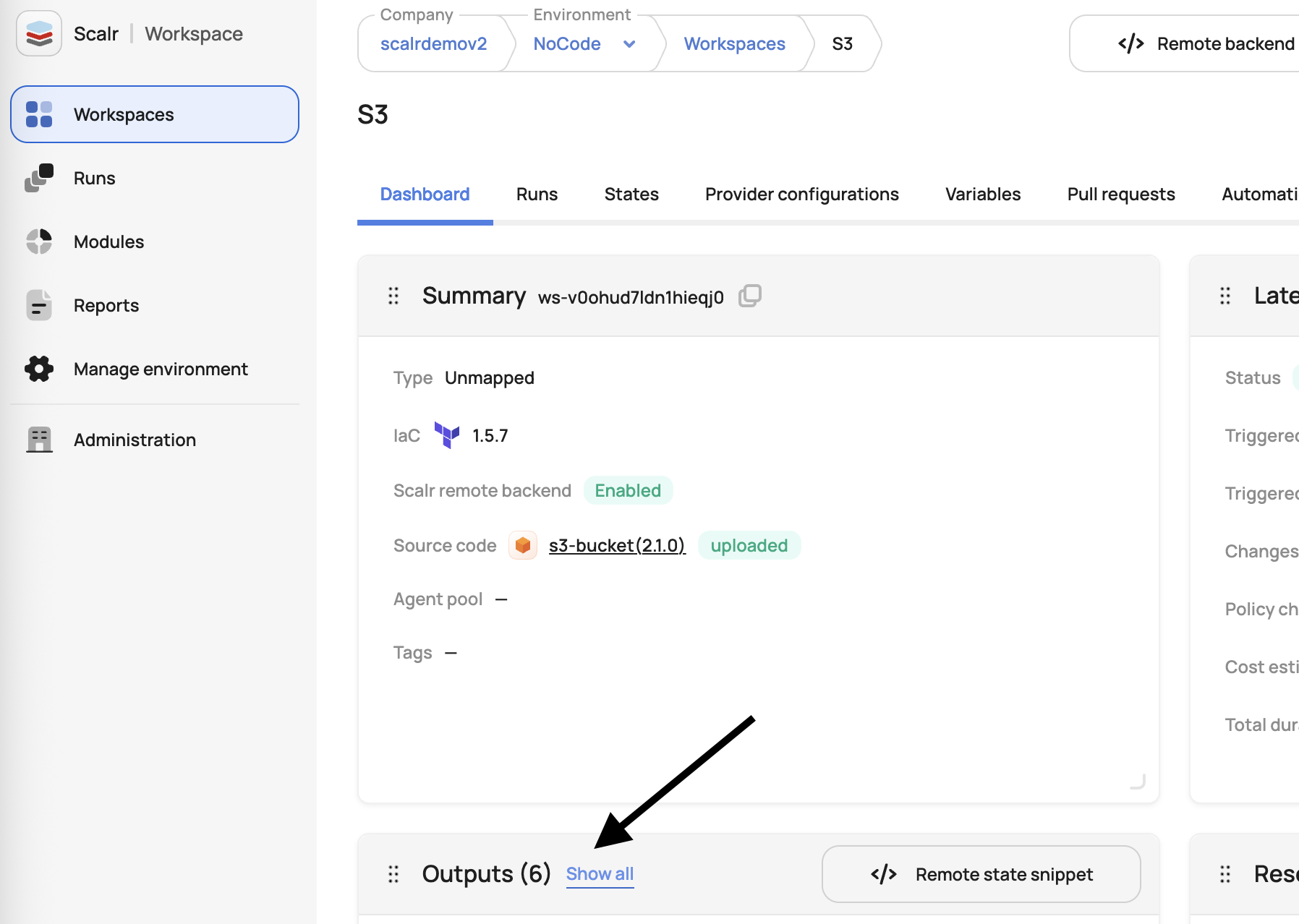Screen dimensions: 1299x924
Task: Open Runs in the sidebar
Action: click(x=155, y=178)
